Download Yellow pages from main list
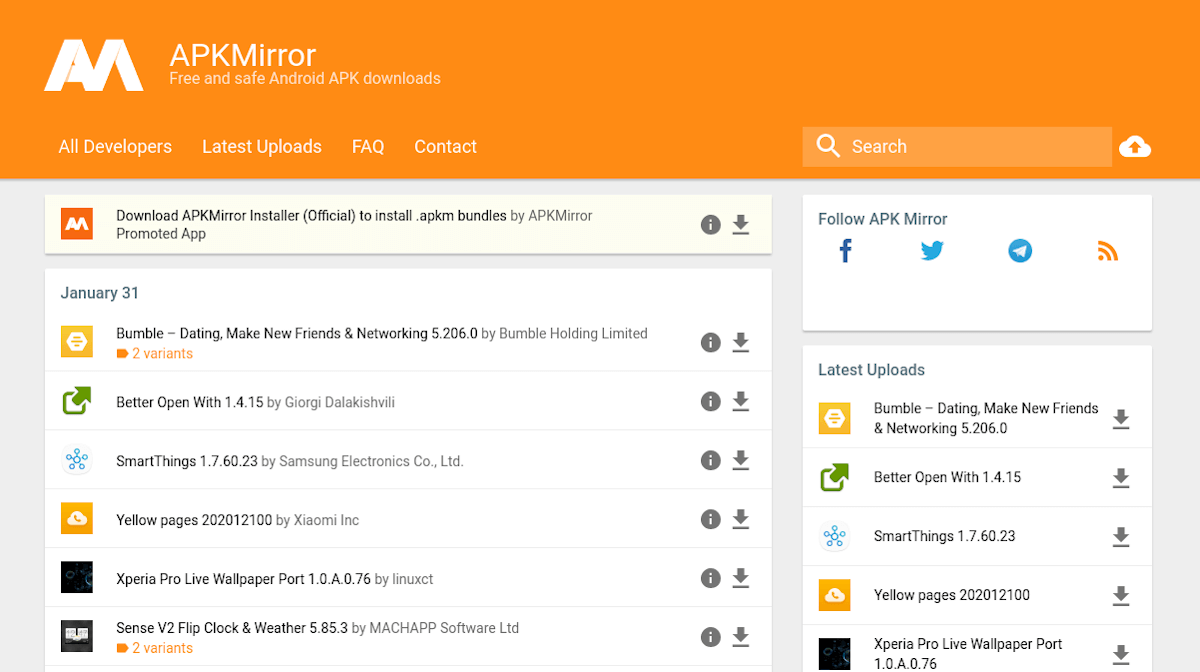The image size is (1200, 672). 741,520
